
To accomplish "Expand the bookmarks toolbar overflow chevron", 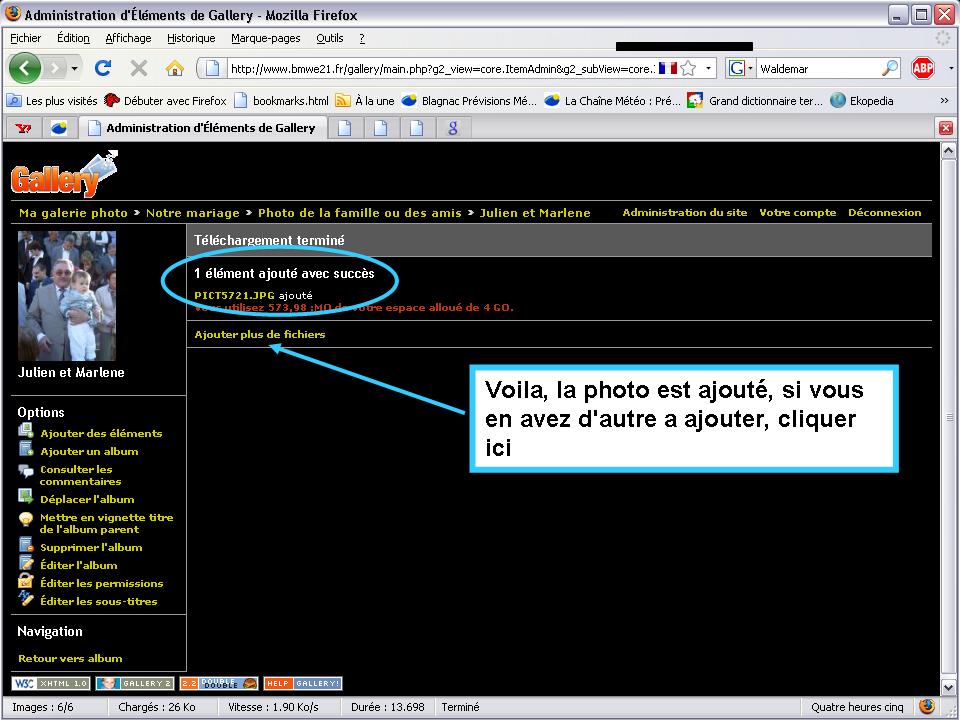I will coord(944,100).
